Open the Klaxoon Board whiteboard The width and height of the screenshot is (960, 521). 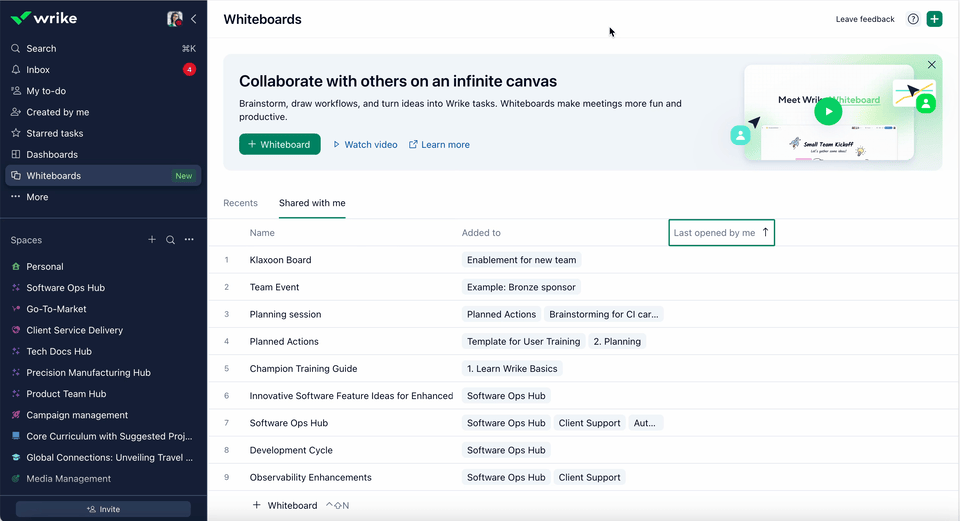click(280, 260)
